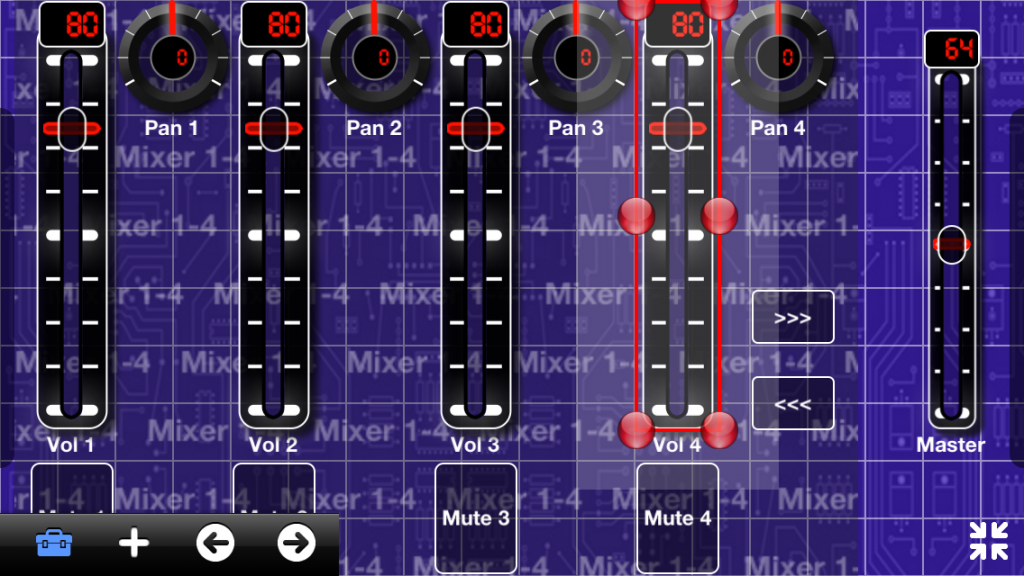Image resolution: width=1024 pixels, height=576 pixels.
Task: Click the Master fader handle
Action: pyautogui.click(x=952, y=244)
